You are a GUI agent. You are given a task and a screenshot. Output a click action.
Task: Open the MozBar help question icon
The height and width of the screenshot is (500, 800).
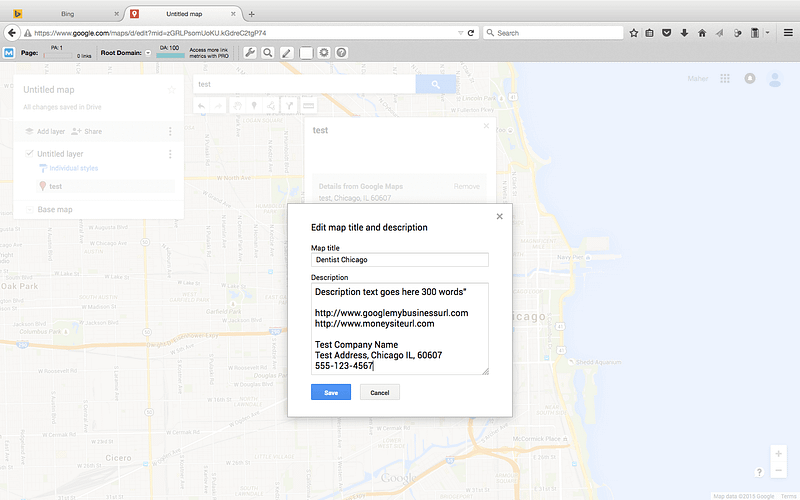342,53
